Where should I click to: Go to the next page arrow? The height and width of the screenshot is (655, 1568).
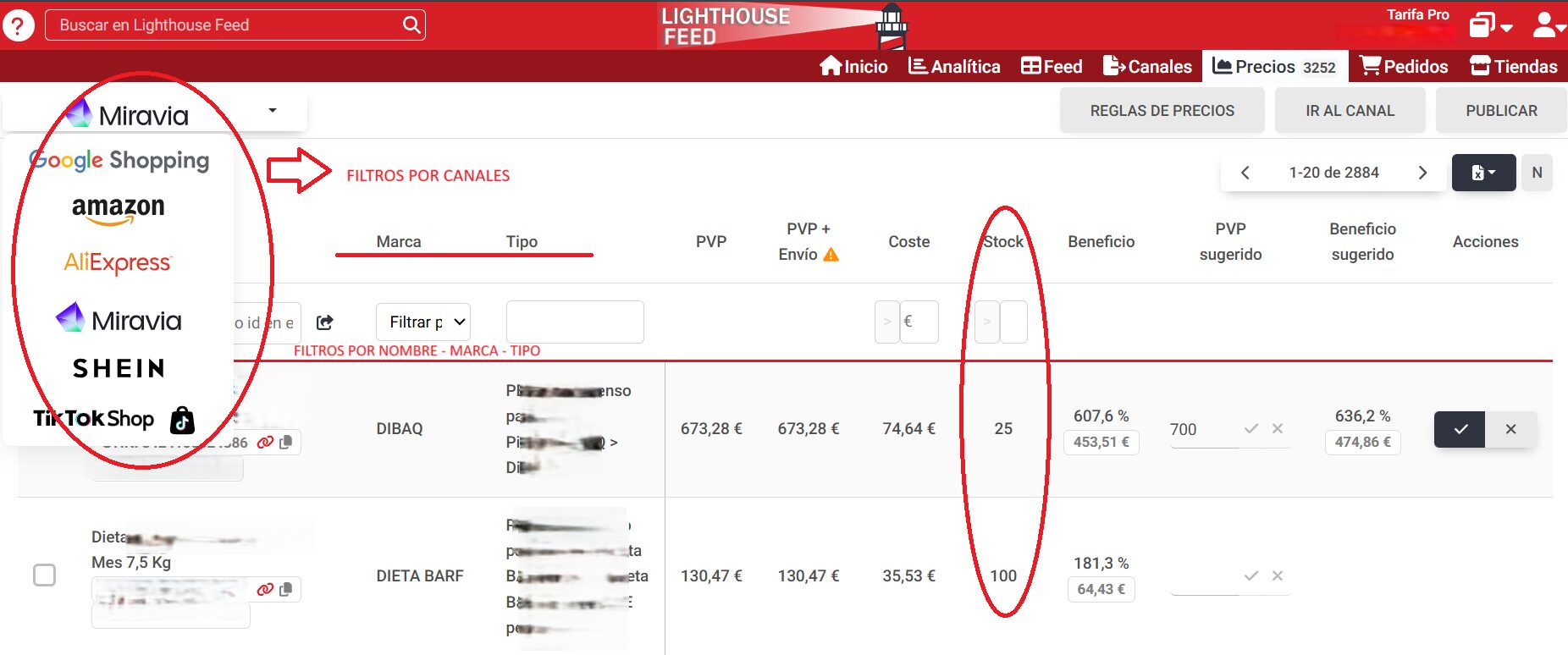[1422, 173]
